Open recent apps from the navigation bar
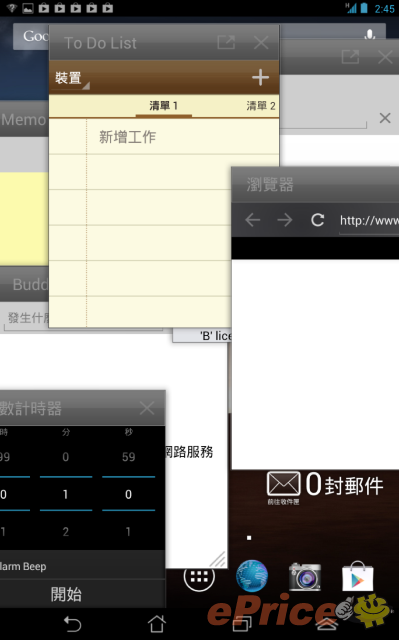 pyautogui.click(x=242, y=624)
